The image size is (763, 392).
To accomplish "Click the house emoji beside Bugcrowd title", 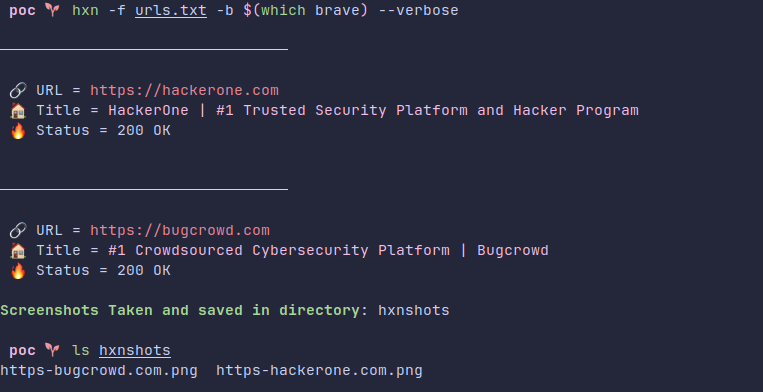I will (18, 250).
